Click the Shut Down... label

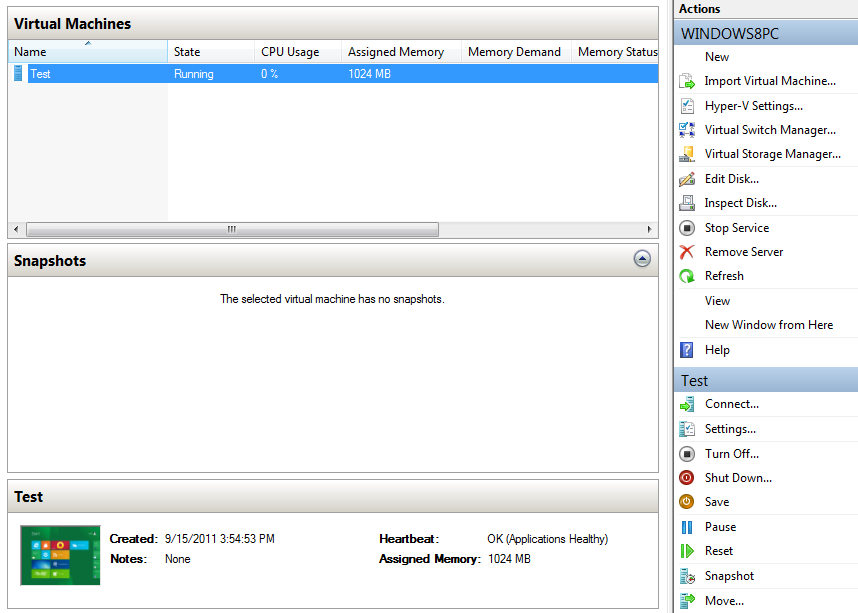738,478
